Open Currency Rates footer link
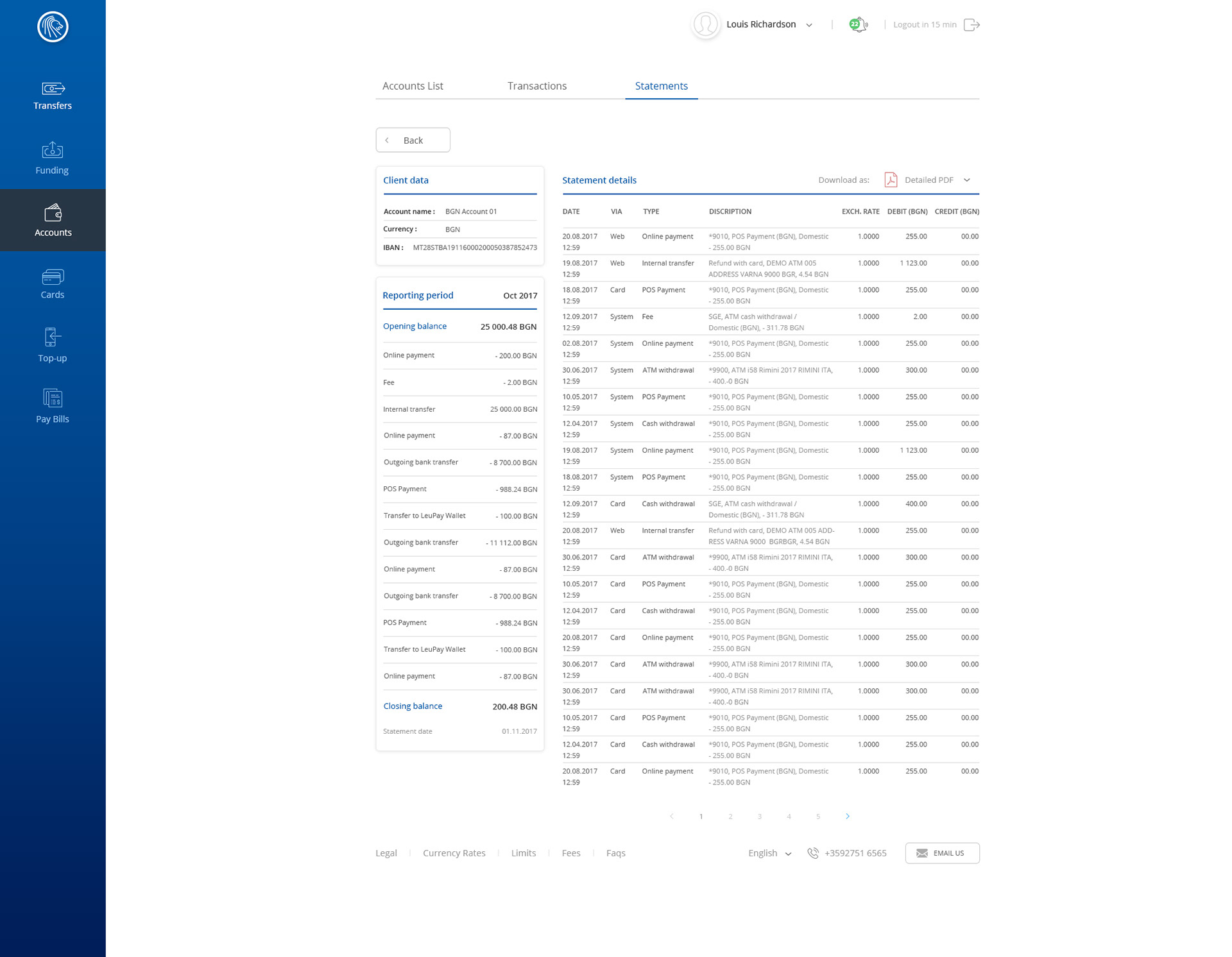This screenshot has width=1232, height=957. (454, 853)
